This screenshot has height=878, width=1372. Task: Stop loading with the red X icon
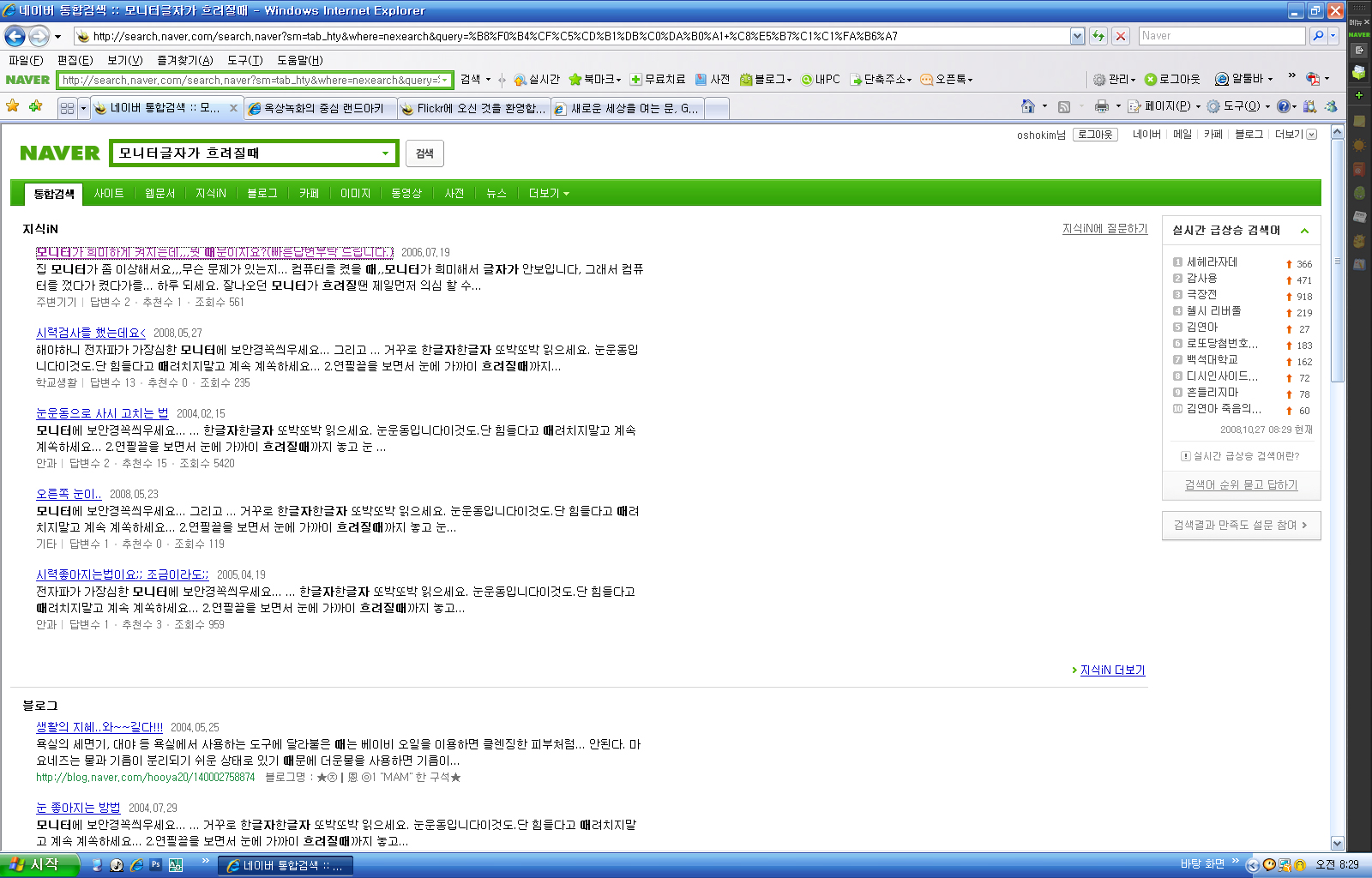1121,36
